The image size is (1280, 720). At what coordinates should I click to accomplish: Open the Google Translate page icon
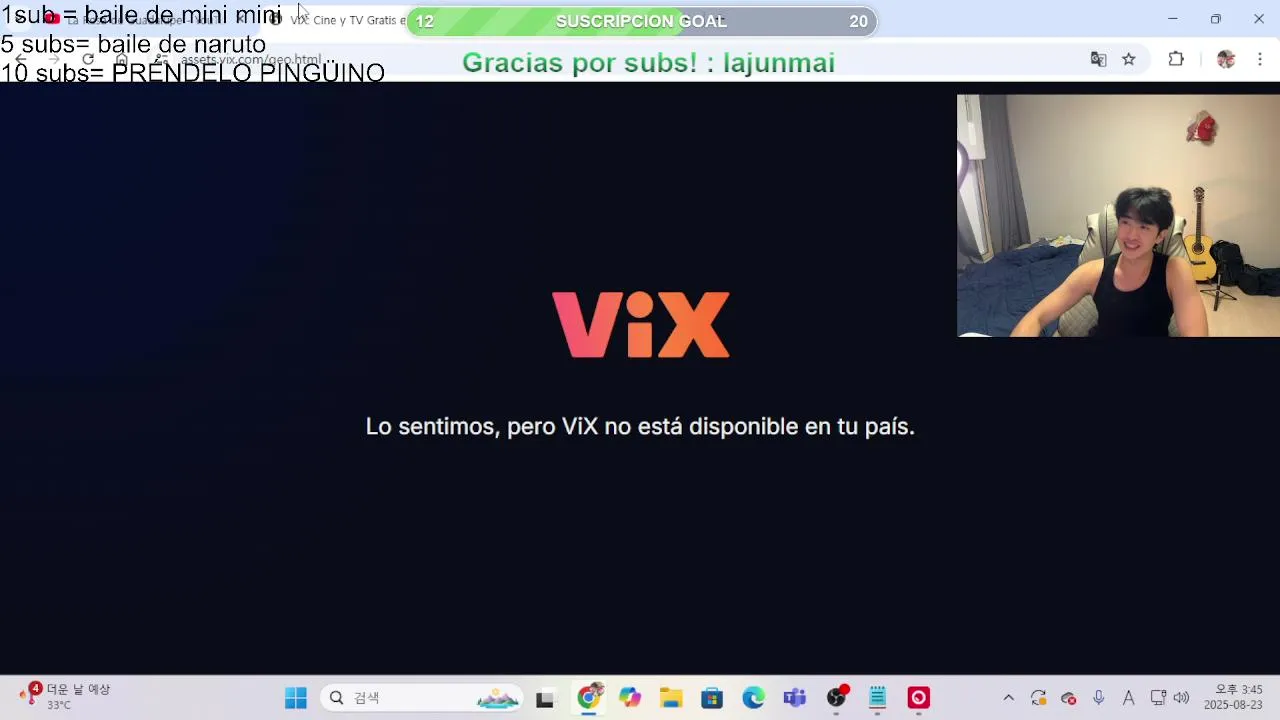pyautogui.click(x=1098, y=59)
